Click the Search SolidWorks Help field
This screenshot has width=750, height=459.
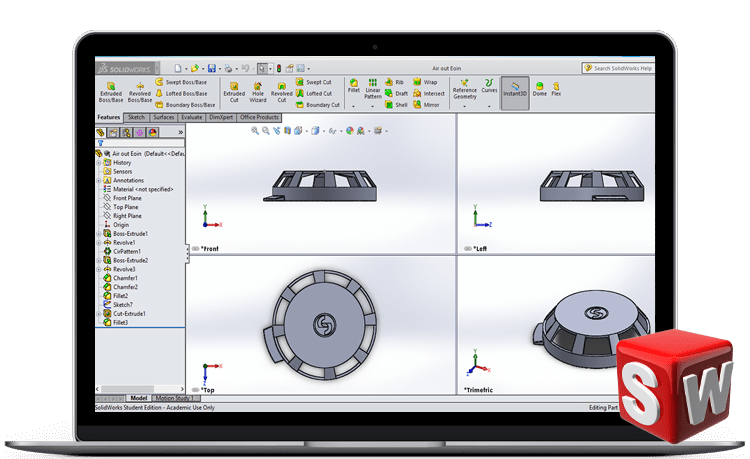coord(618,68)
